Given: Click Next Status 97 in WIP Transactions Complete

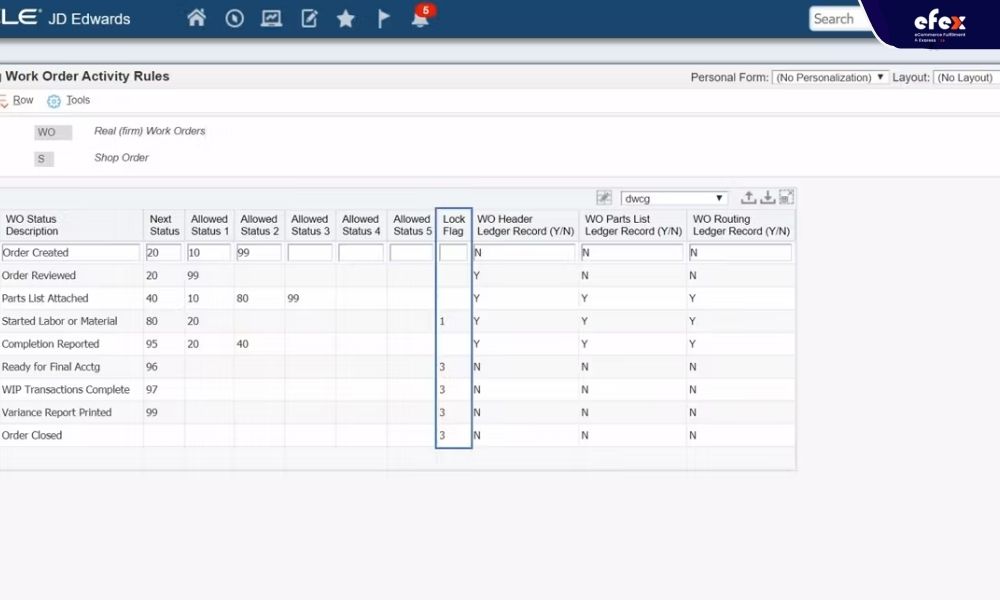Looking at the screenshot, I should tap(152, 390).
